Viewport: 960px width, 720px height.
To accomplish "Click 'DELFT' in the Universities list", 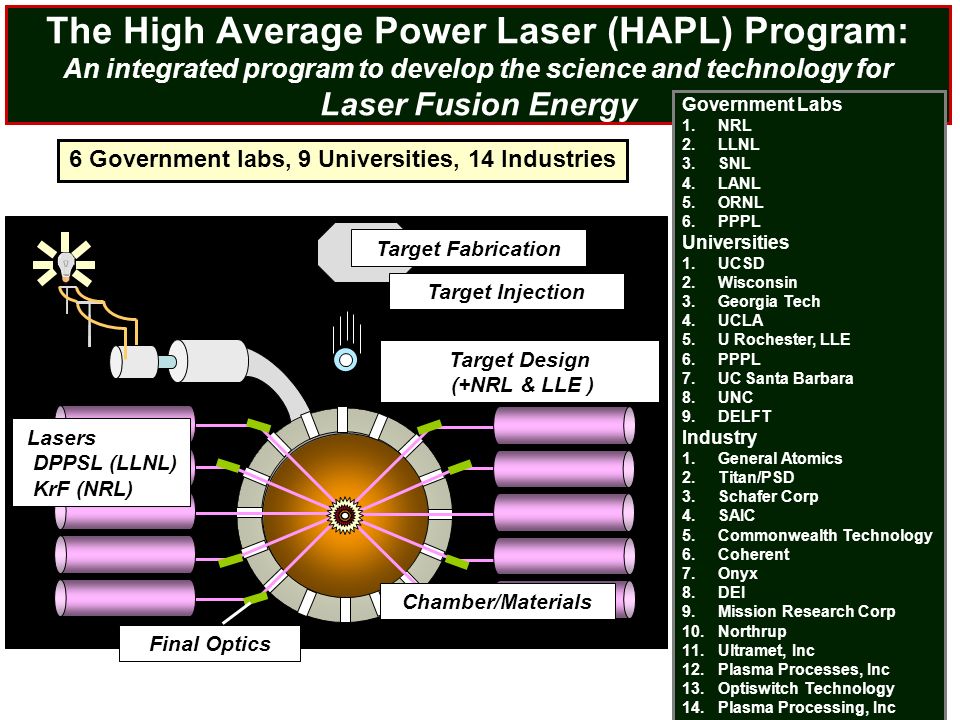I will click(x=744, y=416).
